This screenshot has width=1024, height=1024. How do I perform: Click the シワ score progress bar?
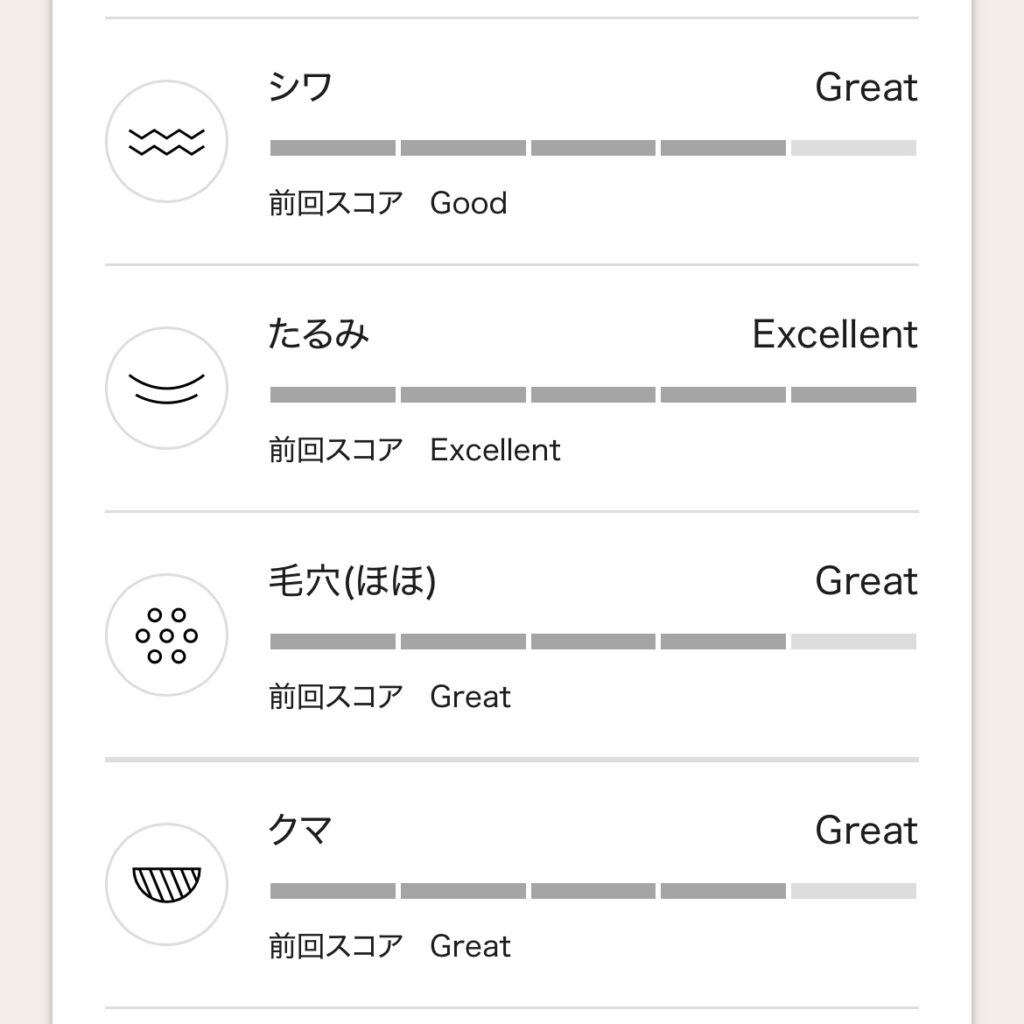pos(593,148)
